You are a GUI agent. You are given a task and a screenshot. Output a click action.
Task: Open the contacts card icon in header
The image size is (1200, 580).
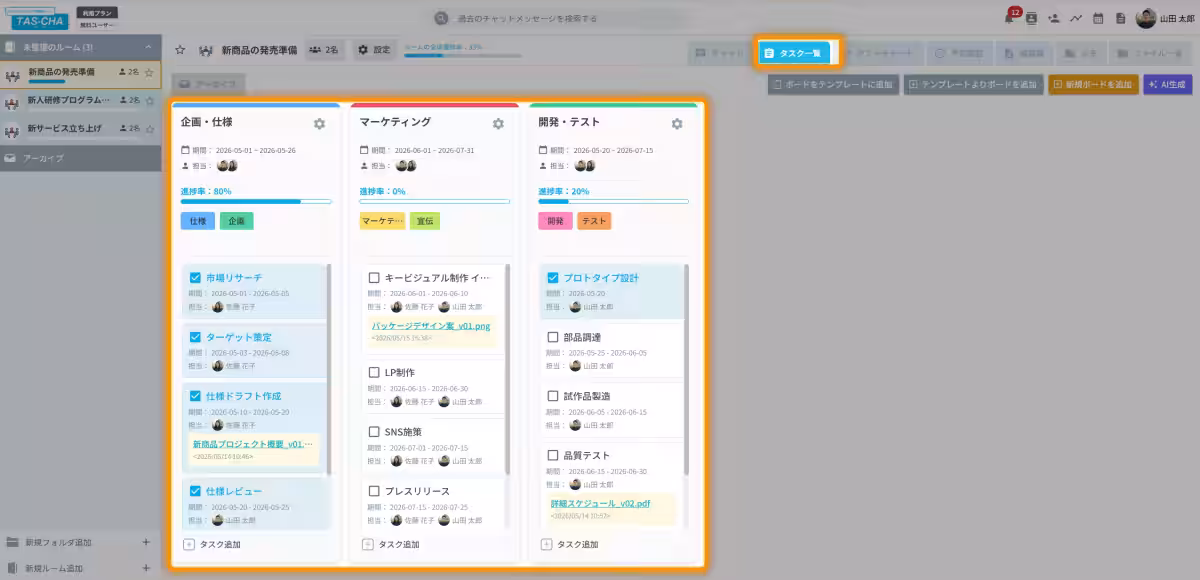point(1031,18)
